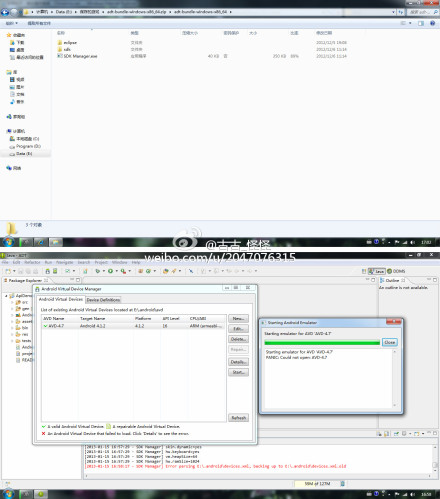Open the Debug icon dropdown arrow
Screen dimensions: 440x499
104,271
